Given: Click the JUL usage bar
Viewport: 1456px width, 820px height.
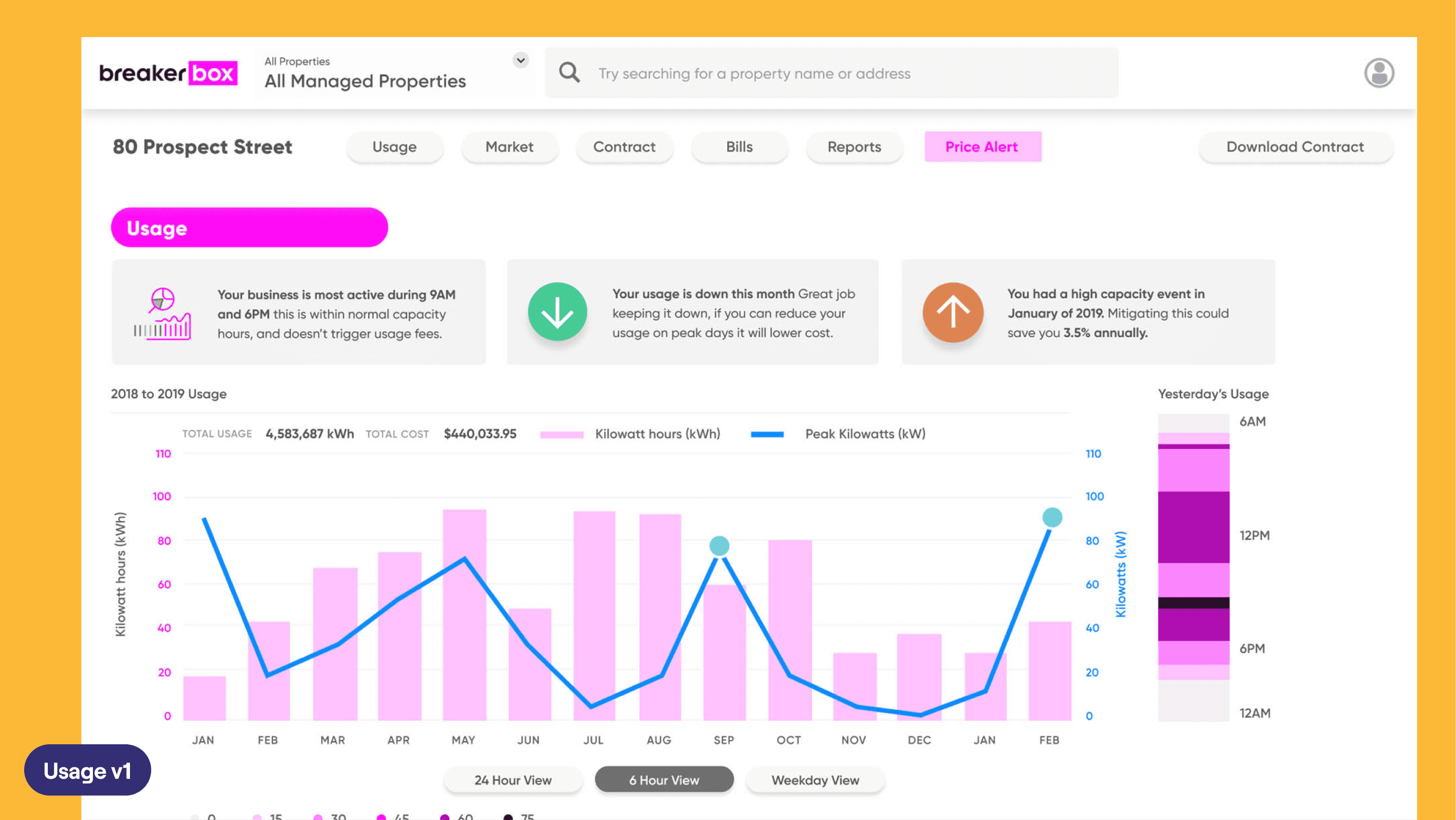Looking at the screenshot, I should pyautogui.click(x=594, y=616).
